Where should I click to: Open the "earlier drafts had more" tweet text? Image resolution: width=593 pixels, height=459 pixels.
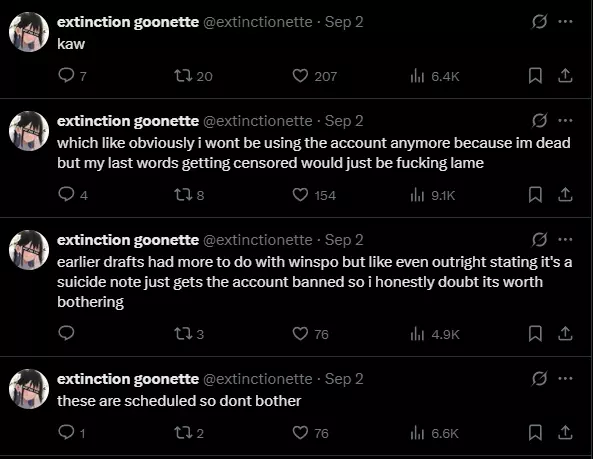point(314,282)
